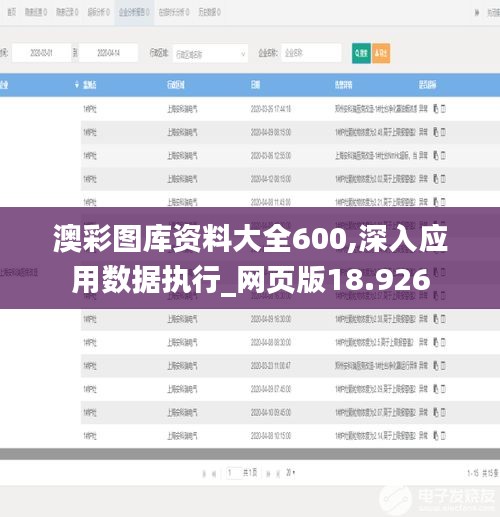Click the page number input box
Image resolution: width=500 pixels, height=517 pixels.
(234, 473)
